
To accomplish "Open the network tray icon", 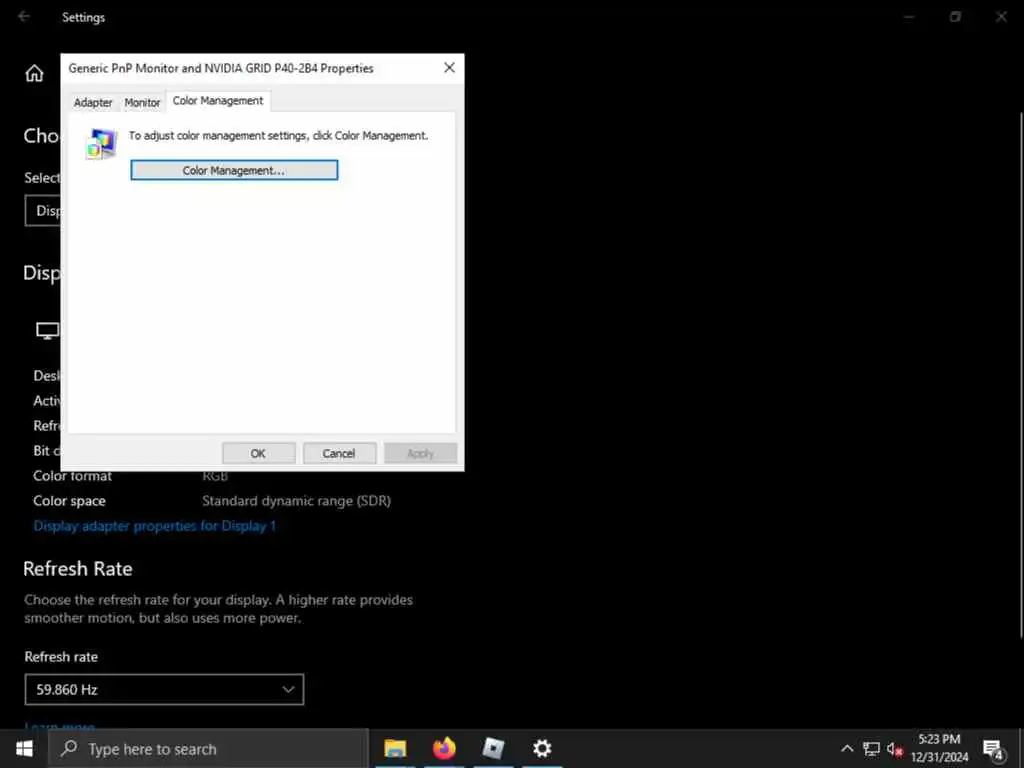I will 871,749.
